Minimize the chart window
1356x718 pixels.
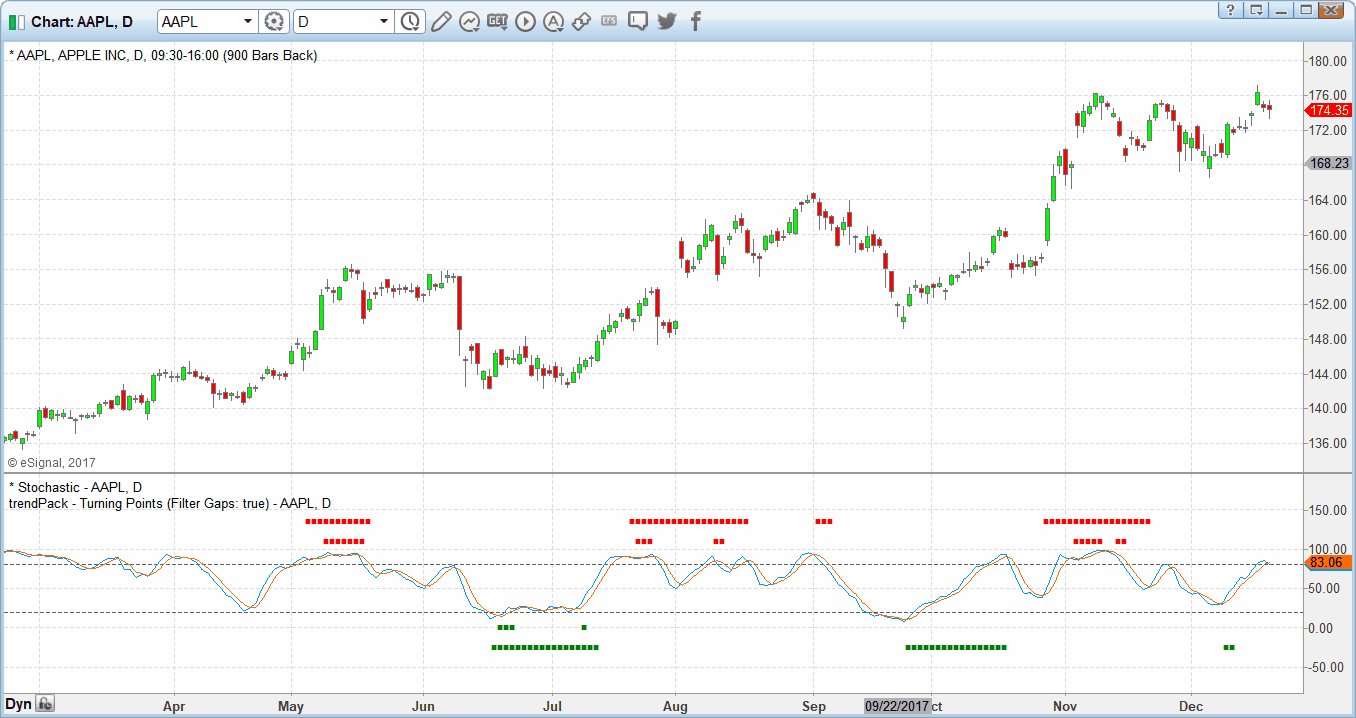tap(1282, 9)
